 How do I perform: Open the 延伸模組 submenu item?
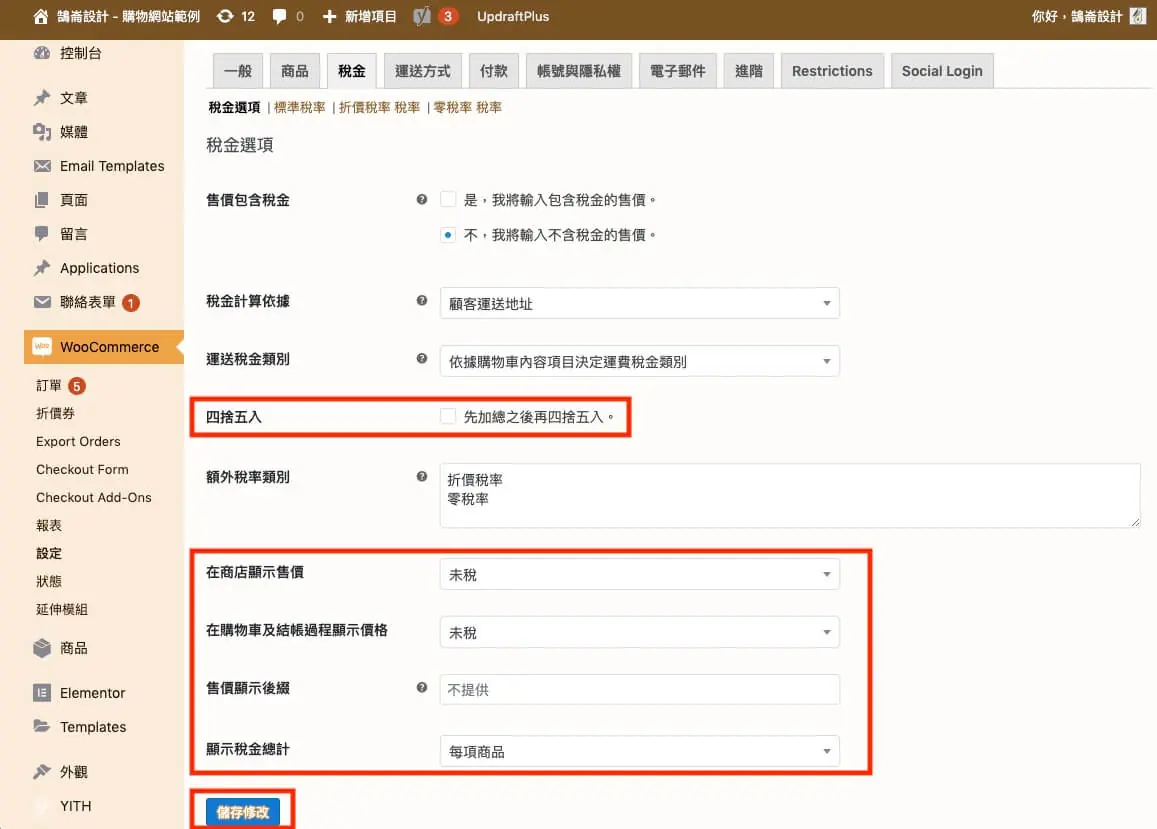[x=62, y=610]
